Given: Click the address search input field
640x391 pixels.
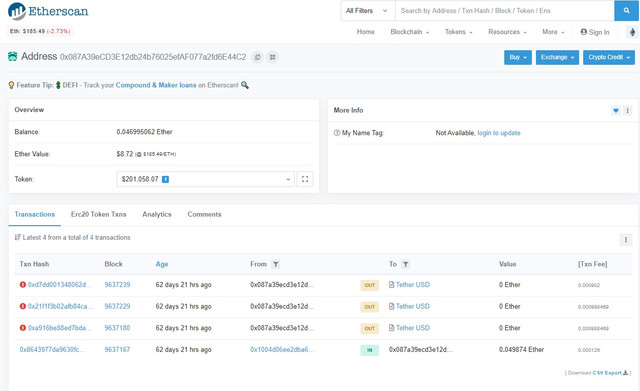Looking at the screenshot, I should click(x=504, y=11).
